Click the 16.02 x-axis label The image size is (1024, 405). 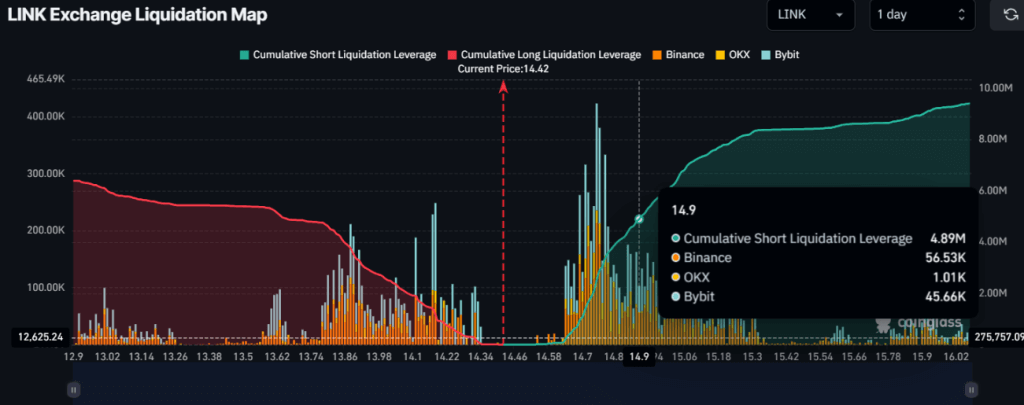[x=956, y=357]
